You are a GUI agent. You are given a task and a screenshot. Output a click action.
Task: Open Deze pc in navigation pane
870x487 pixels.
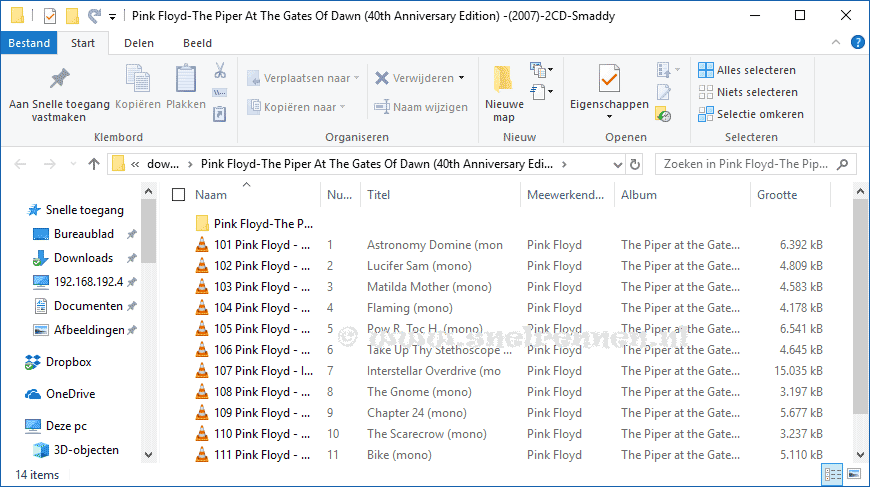[x=55, y=426]
